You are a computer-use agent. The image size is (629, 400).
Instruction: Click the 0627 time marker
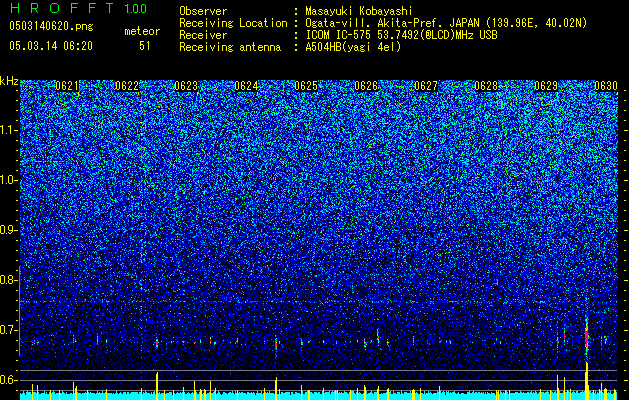(x=426, y=86)
